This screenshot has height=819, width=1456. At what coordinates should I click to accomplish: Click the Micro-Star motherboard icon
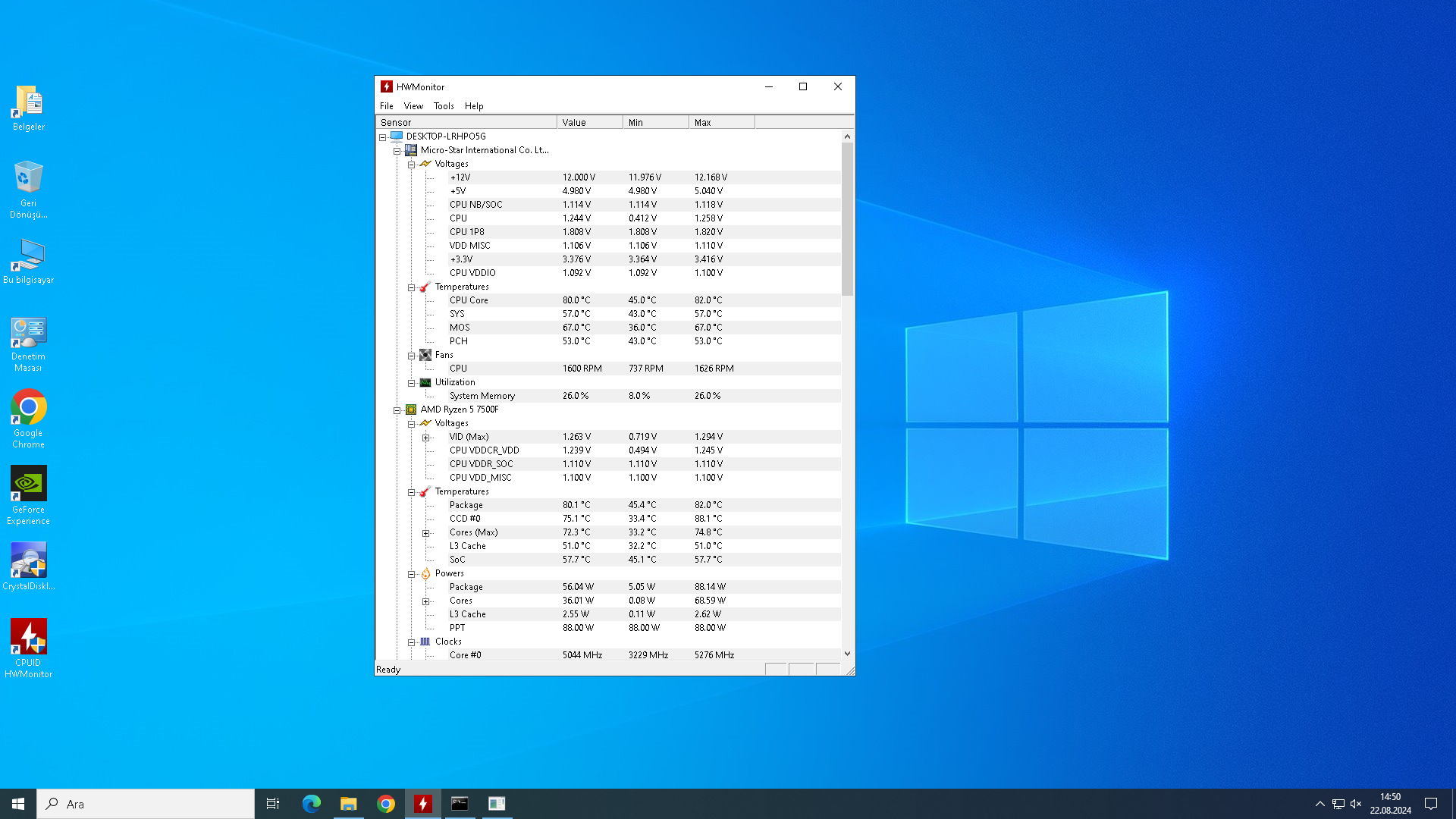click(411, 150)
